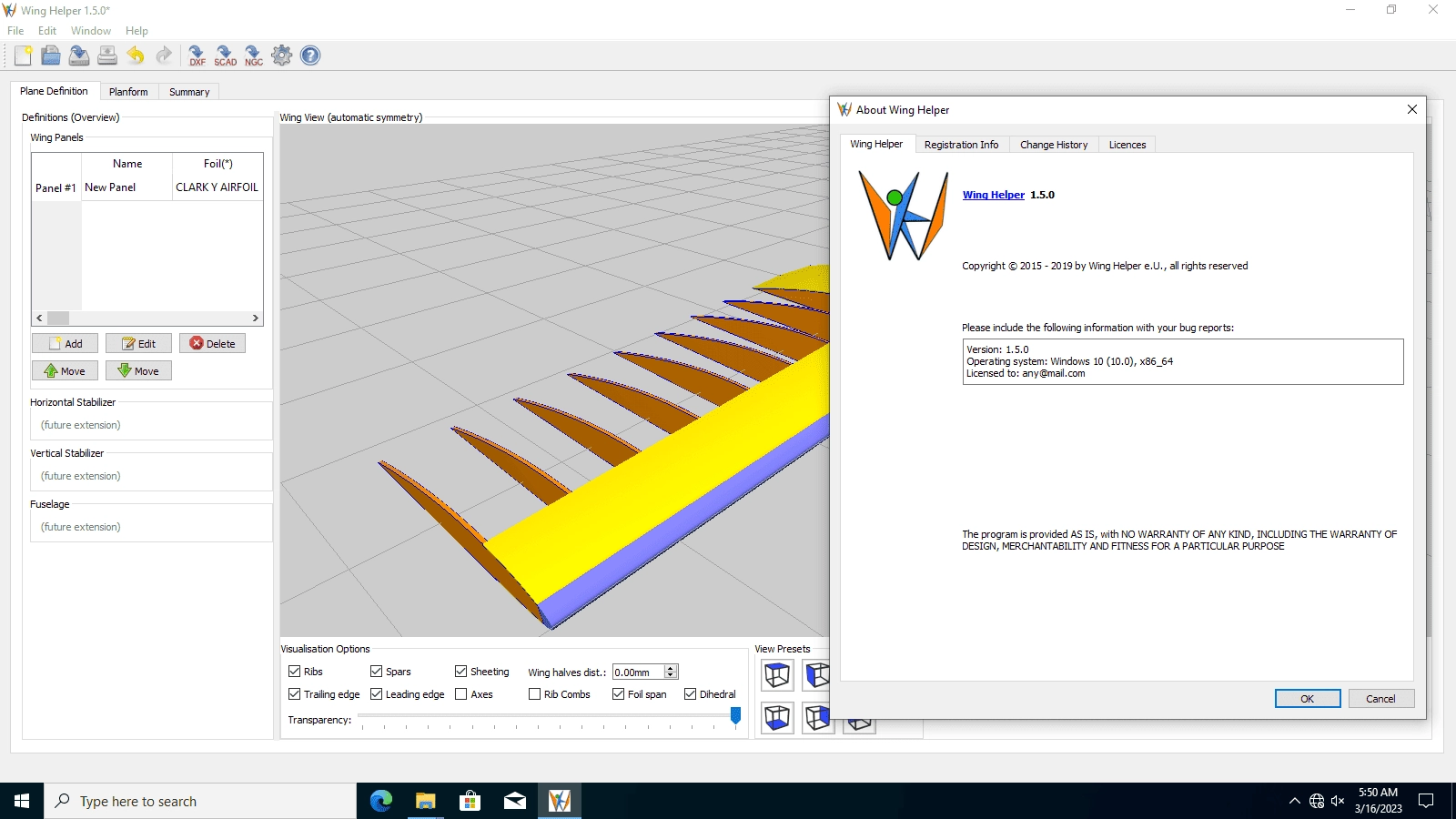Screen dimensions: 1456x819
Task: Open Microsoft Edge from taskbar
Action: [381, 801]
